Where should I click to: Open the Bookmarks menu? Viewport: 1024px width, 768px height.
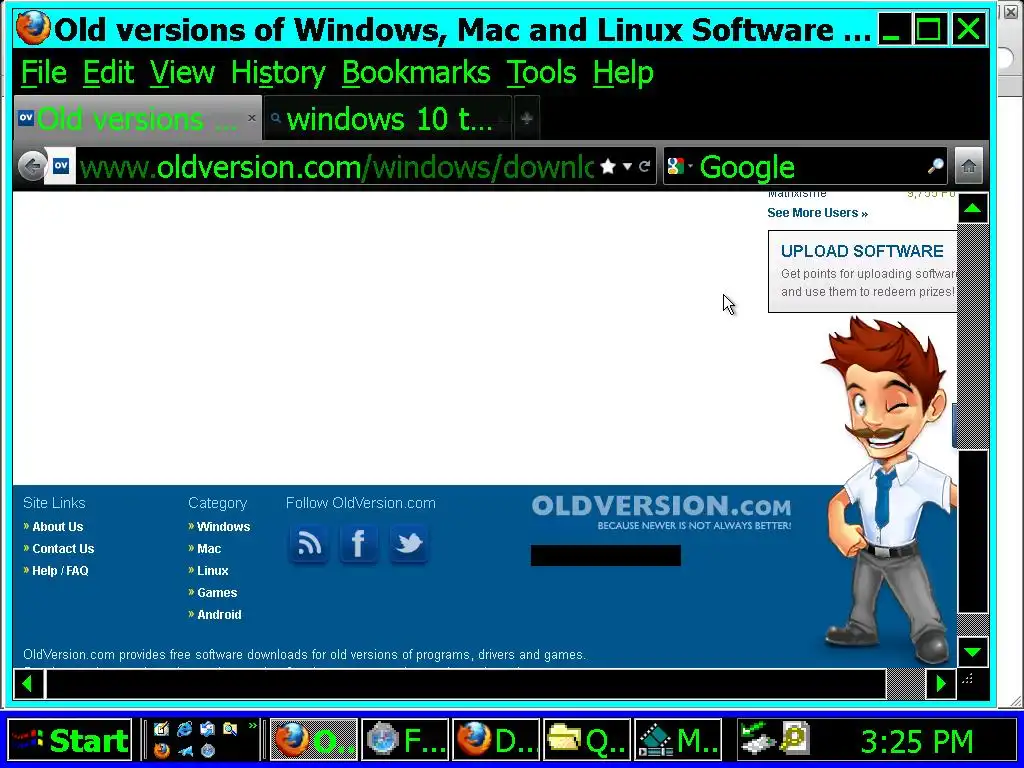416,72
